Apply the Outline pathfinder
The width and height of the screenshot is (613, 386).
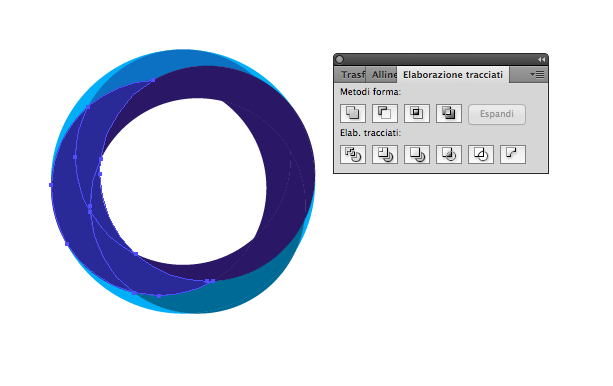(x=481, y=154)
